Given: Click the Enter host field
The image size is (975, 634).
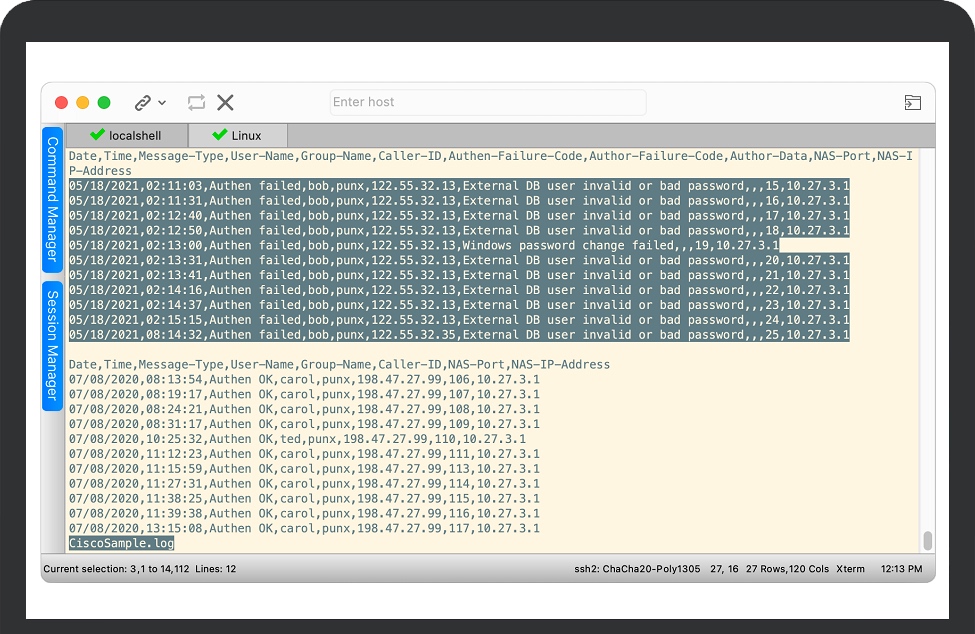Looking at the screenshot, I should point(488,102).
